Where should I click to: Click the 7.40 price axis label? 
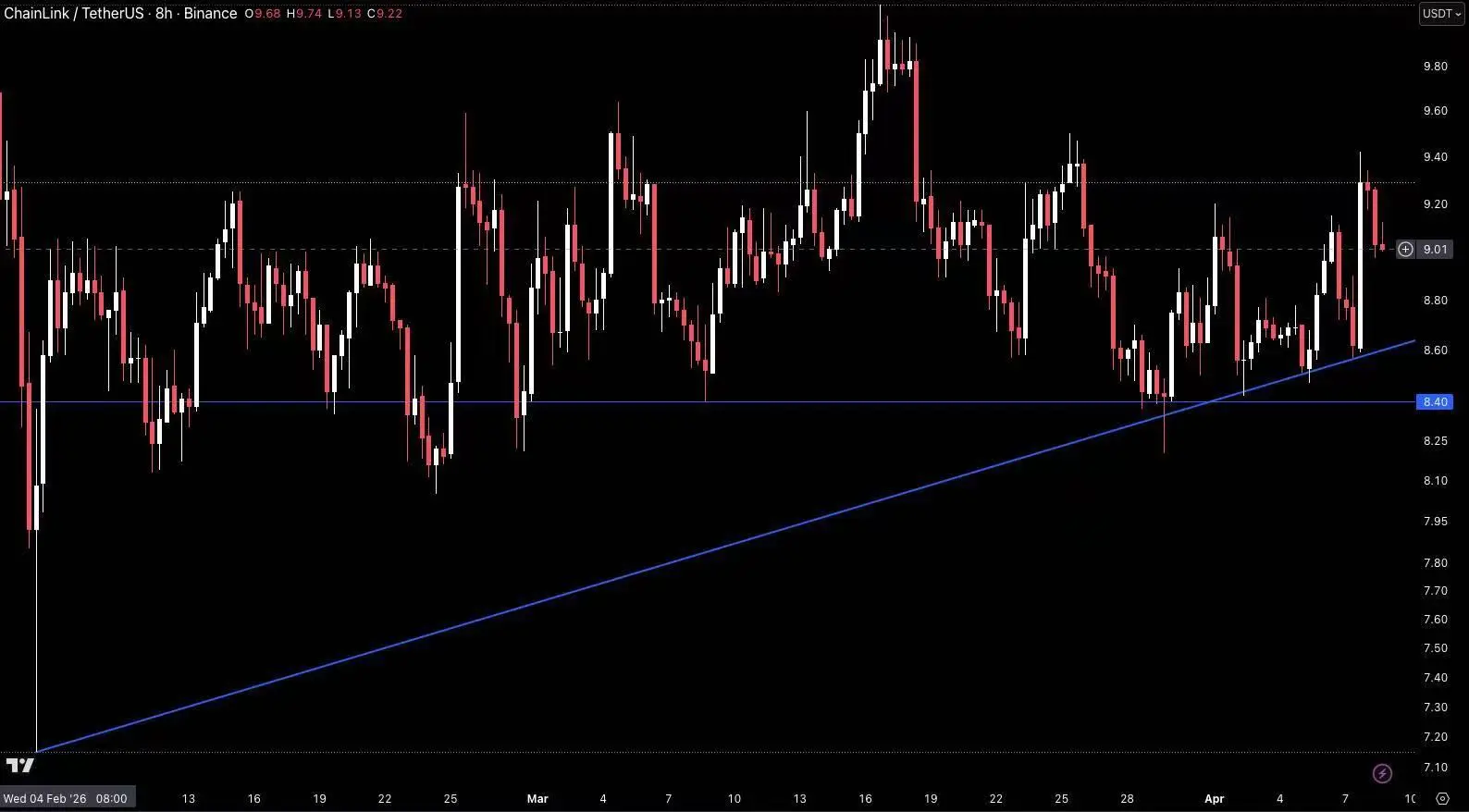(1435, 678)
